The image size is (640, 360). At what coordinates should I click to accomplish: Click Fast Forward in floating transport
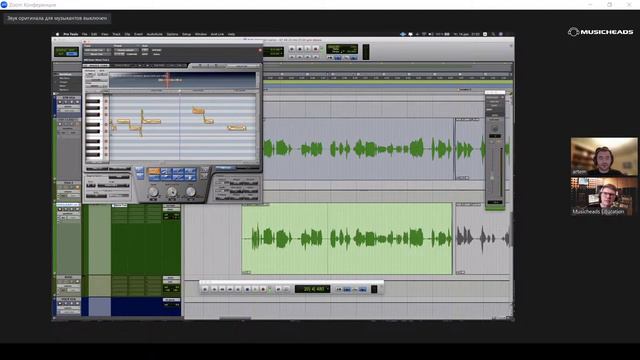point(230,289)
